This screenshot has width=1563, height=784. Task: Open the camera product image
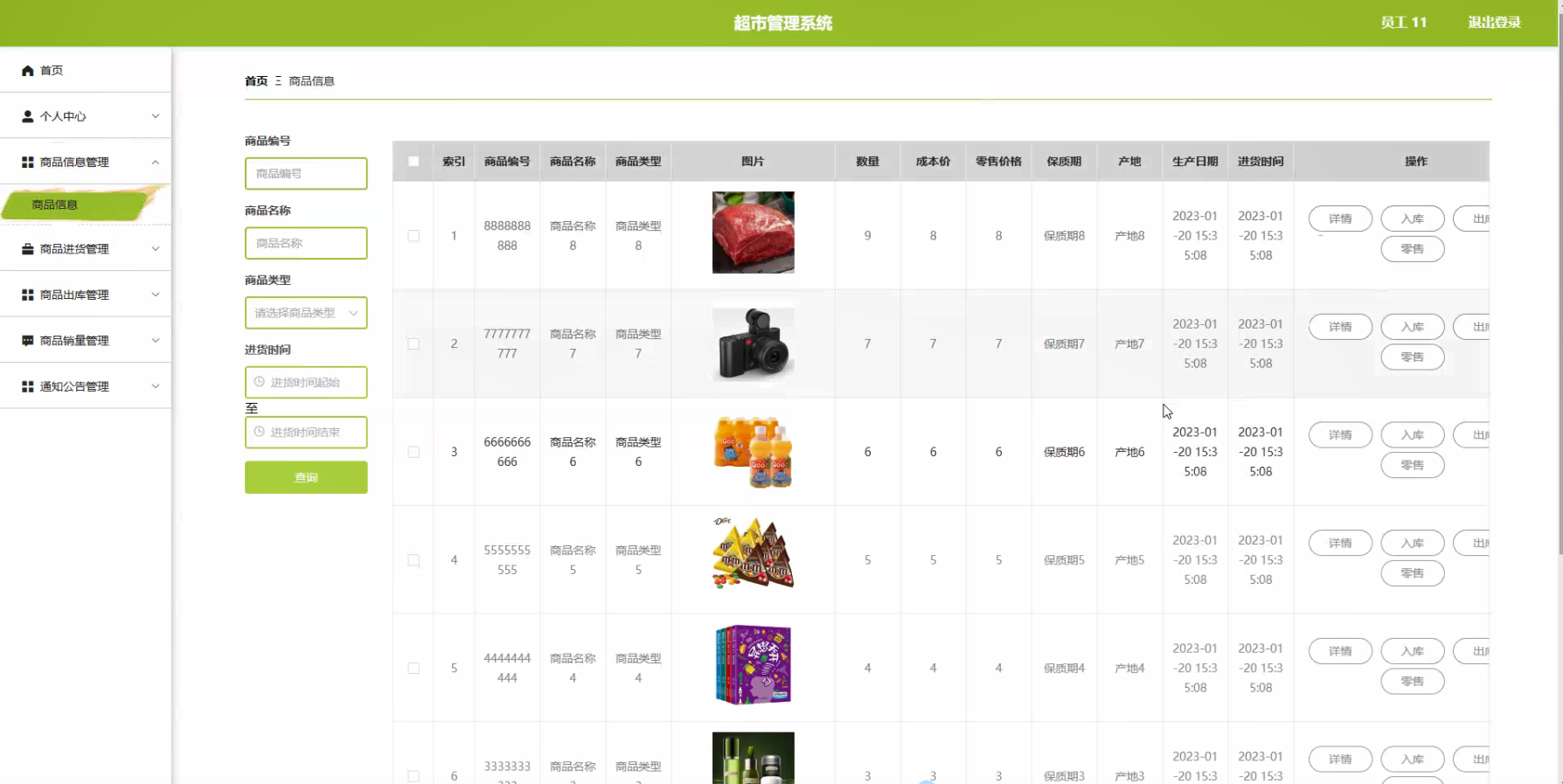pyautogui.click(x=754, y=343)
